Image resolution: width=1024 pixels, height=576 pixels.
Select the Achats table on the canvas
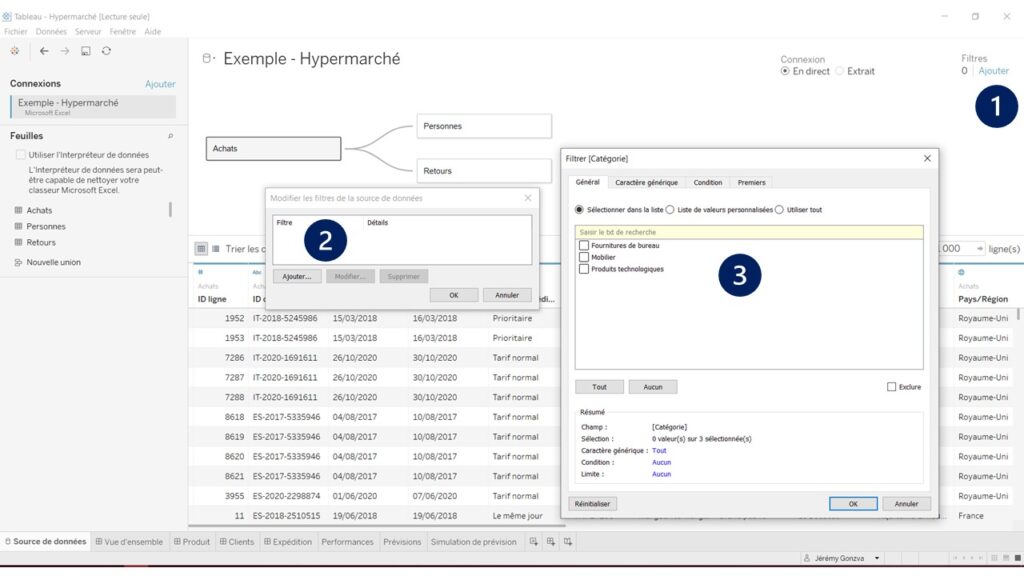274,149
